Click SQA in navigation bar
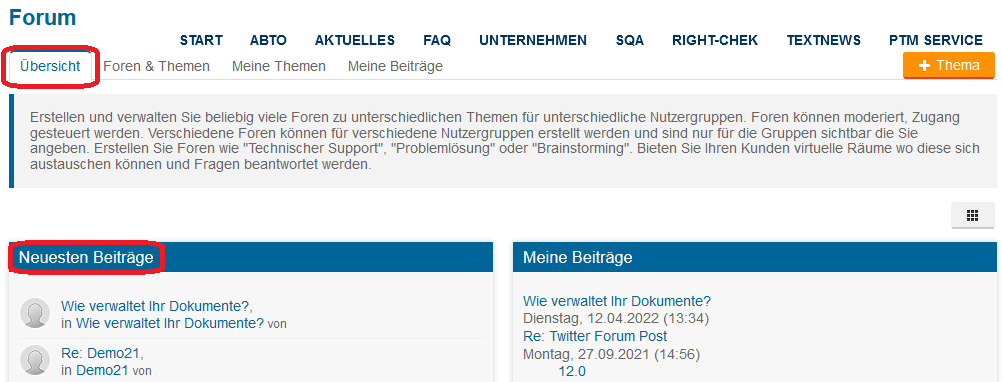 pyautogui.click(x=630, y=40)
